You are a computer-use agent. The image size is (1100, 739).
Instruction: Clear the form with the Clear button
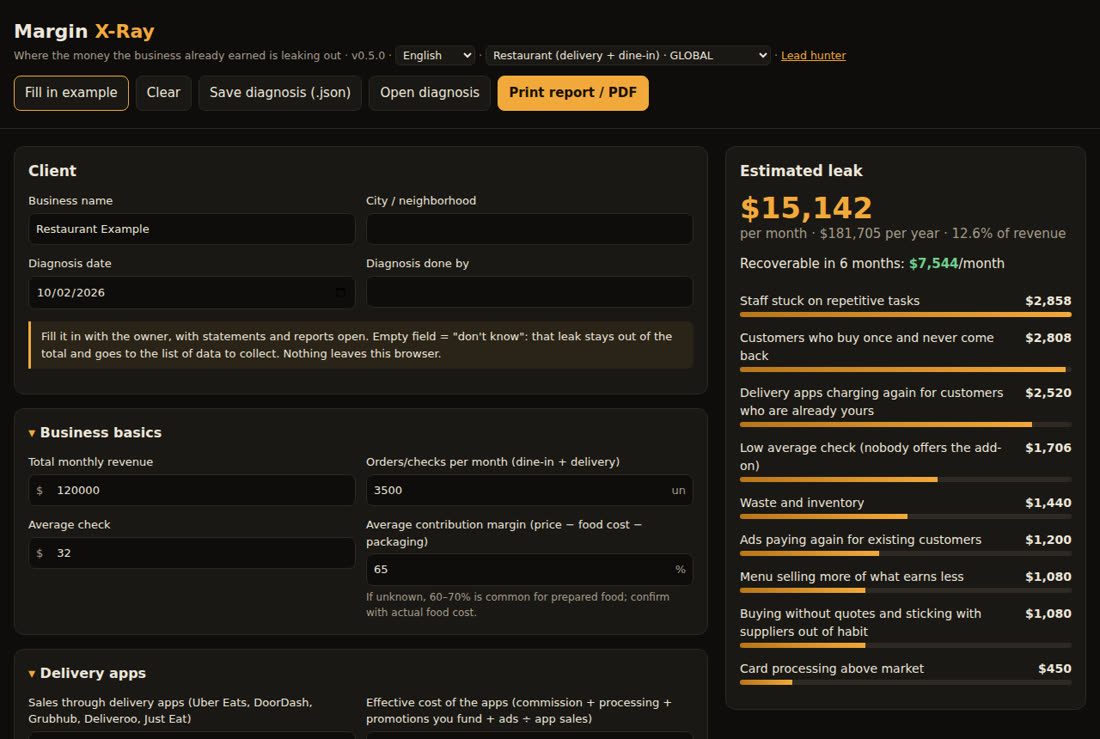tap(163, 93)
